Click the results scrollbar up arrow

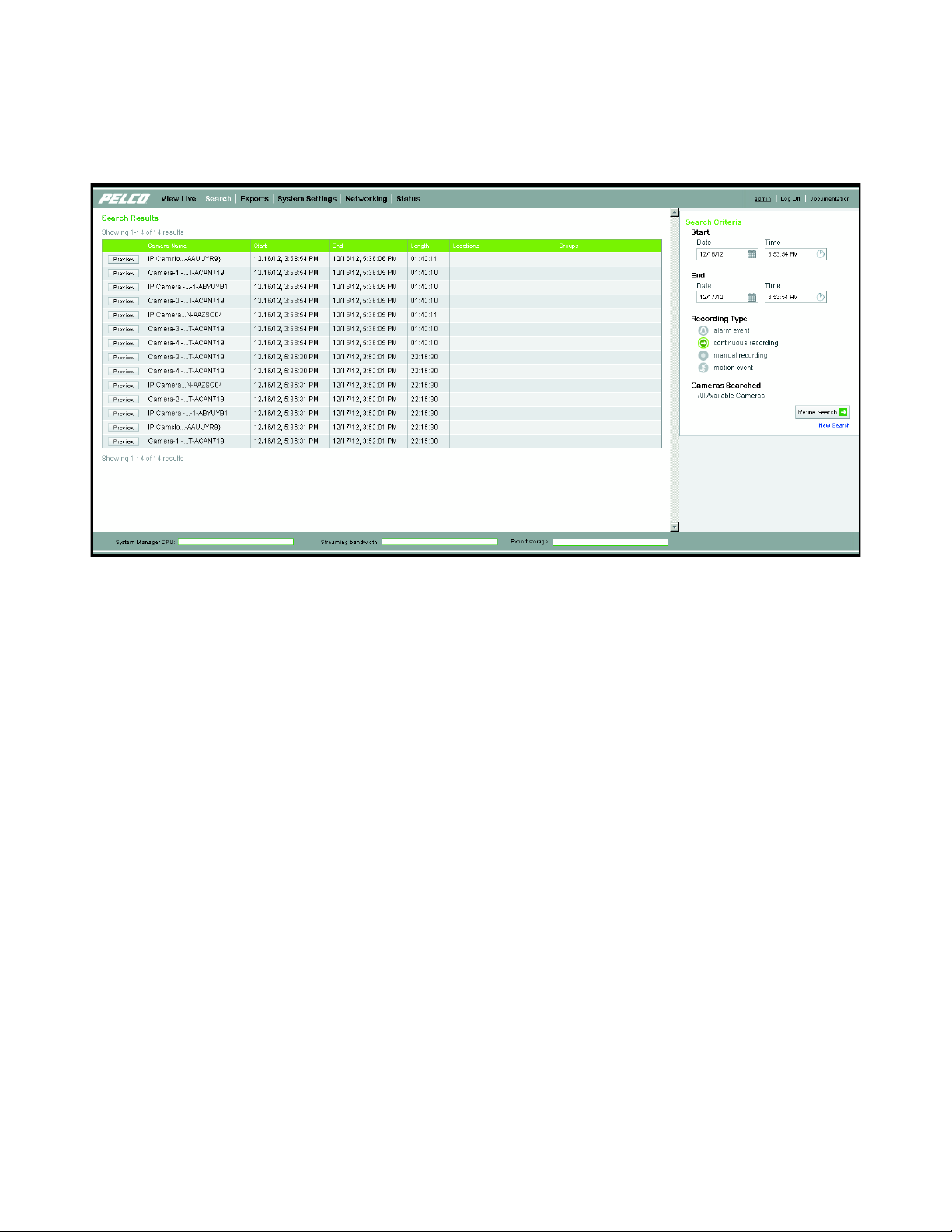(x=675, y=212)
